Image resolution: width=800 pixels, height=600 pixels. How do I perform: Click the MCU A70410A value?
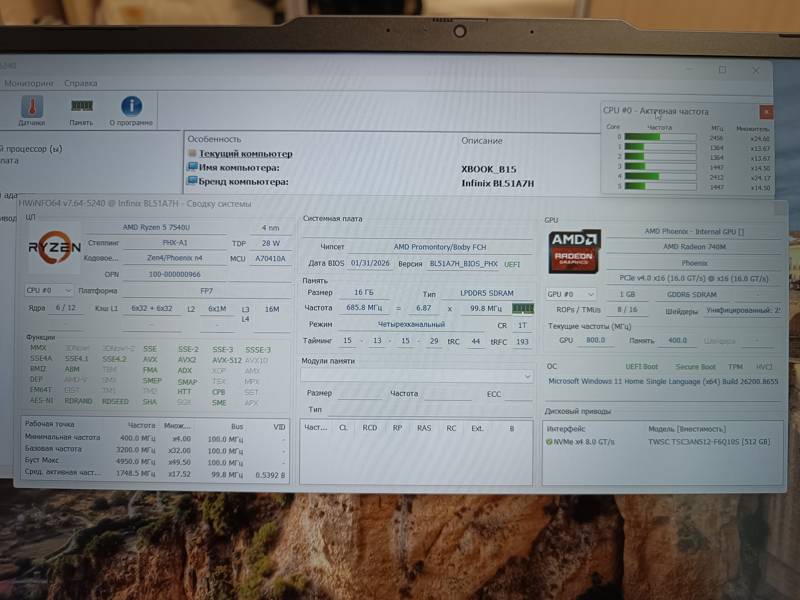coord(270,259)
